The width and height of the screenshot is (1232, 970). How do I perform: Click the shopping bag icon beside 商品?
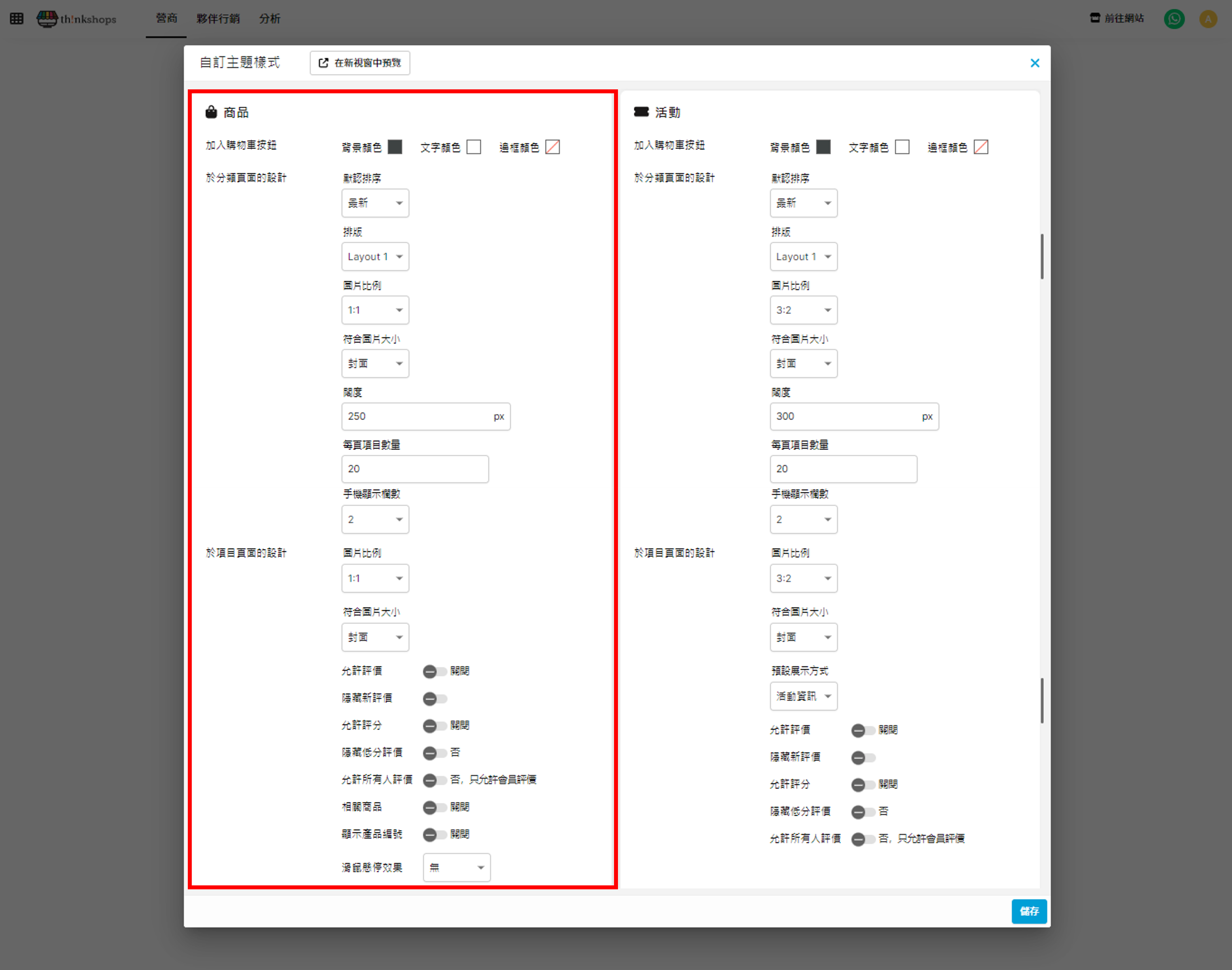211,112
